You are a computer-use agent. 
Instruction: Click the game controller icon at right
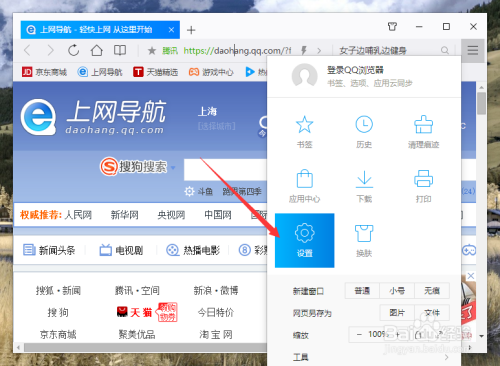coord(469,250)
